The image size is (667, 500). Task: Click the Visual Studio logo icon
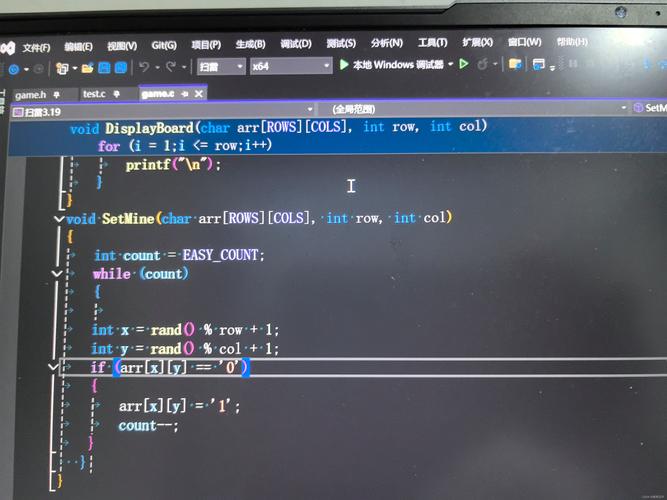pos(8,49)
